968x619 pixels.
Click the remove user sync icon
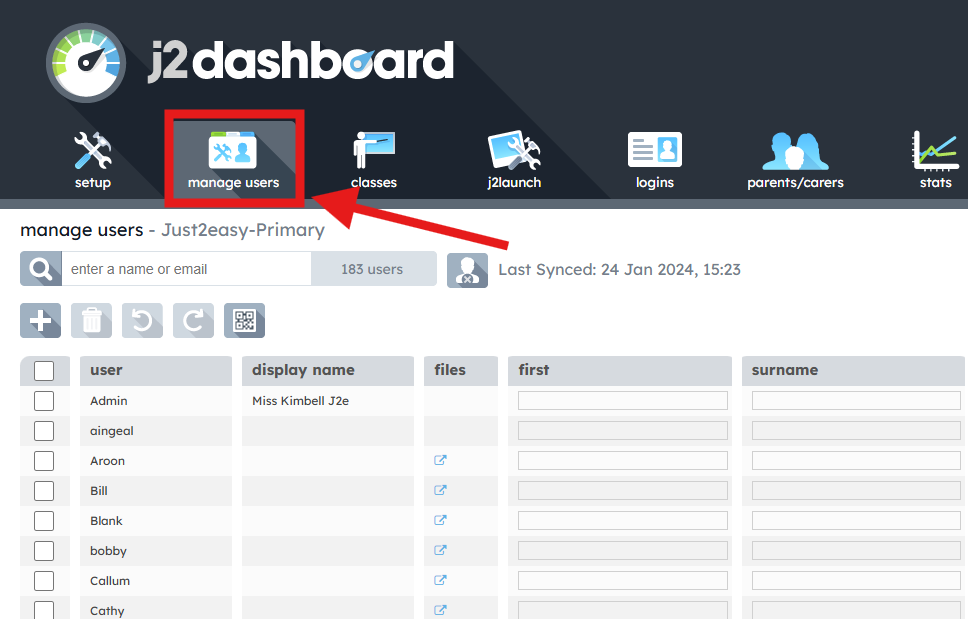point(467,270)
